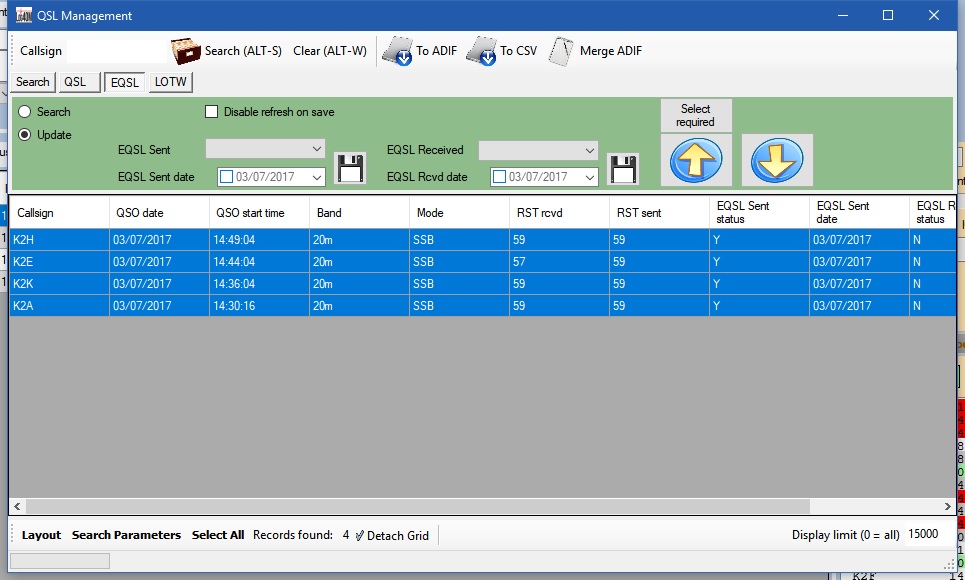Viewport: 965px width, 580px height.
Task: Sort by the RST rcvd column header
Action: click(x=559, y=212)
